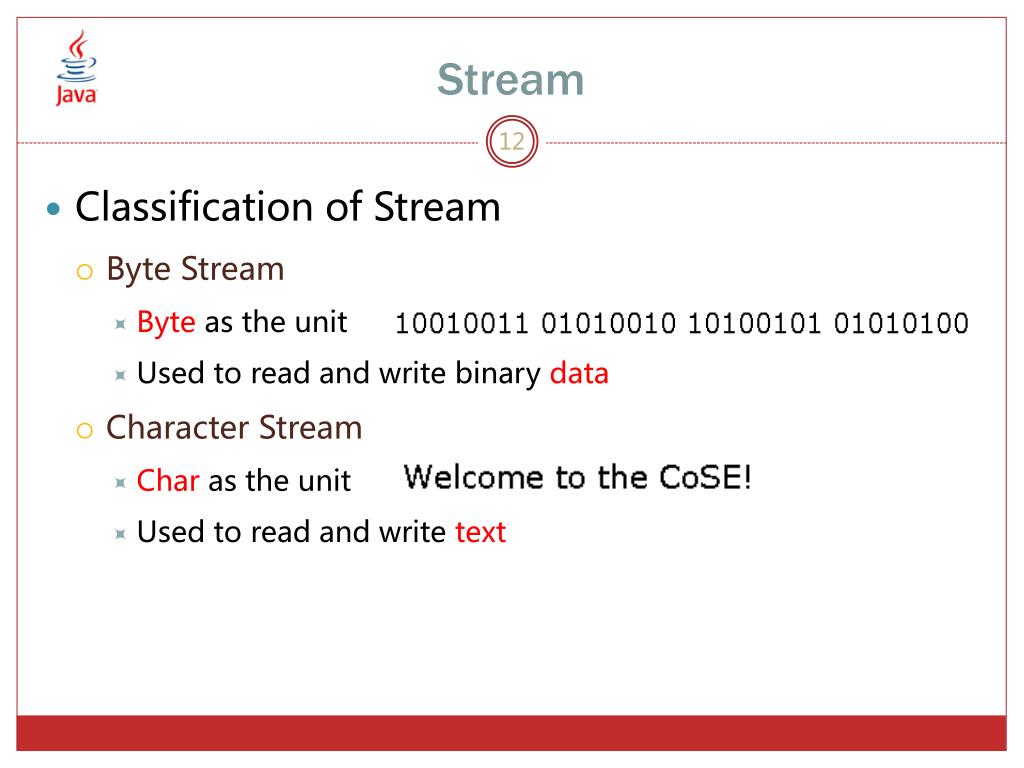Click the red footer bar
The height and width of the screenshot is (768, 1024).
pos(511,733)
